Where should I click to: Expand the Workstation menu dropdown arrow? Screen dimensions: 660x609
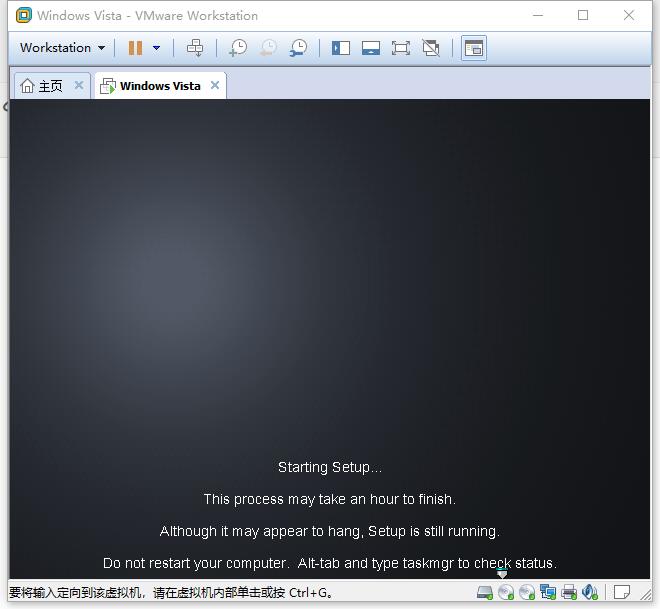click(101, 48)
